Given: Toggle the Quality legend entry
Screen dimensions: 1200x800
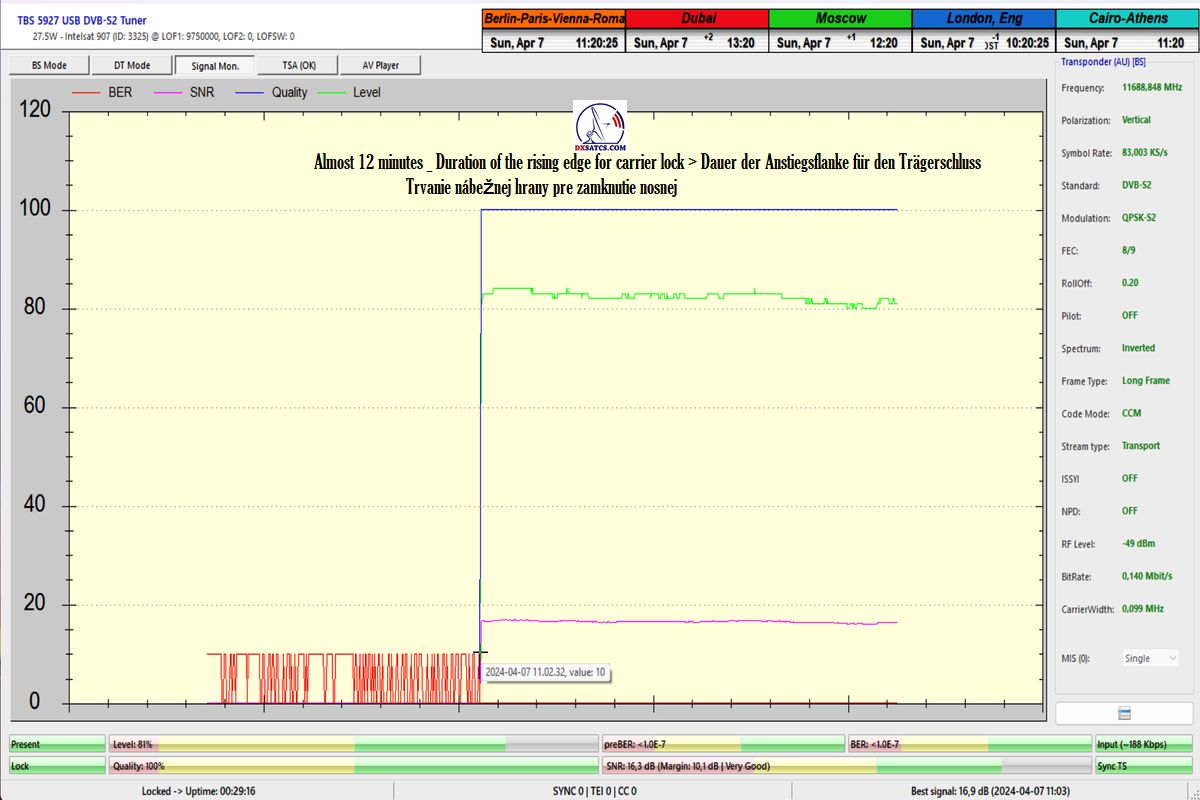Looking at the screenshot, I should pos(274,92).
